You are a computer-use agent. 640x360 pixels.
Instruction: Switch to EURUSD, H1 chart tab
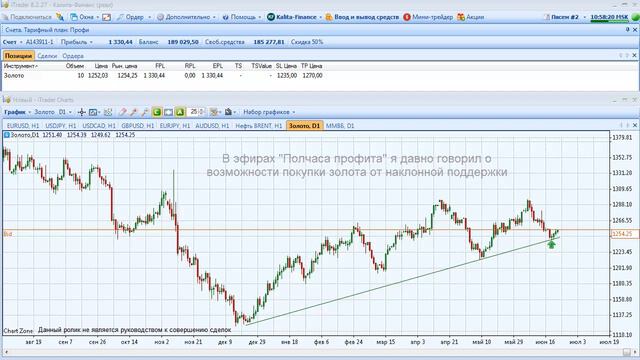[x=23, y=126]
